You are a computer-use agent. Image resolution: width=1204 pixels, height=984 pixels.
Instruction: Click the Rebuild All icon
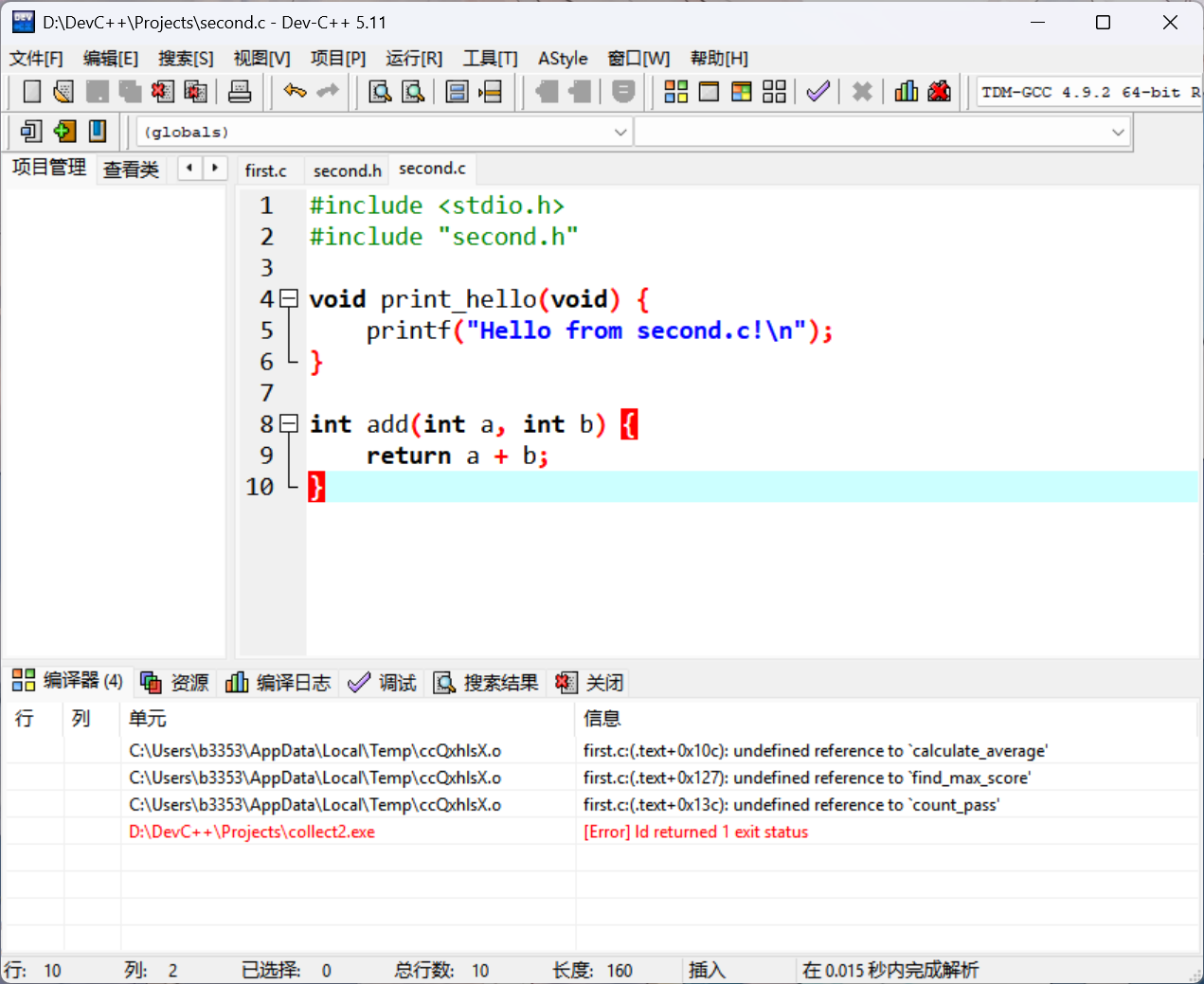(x=774, y=92)
